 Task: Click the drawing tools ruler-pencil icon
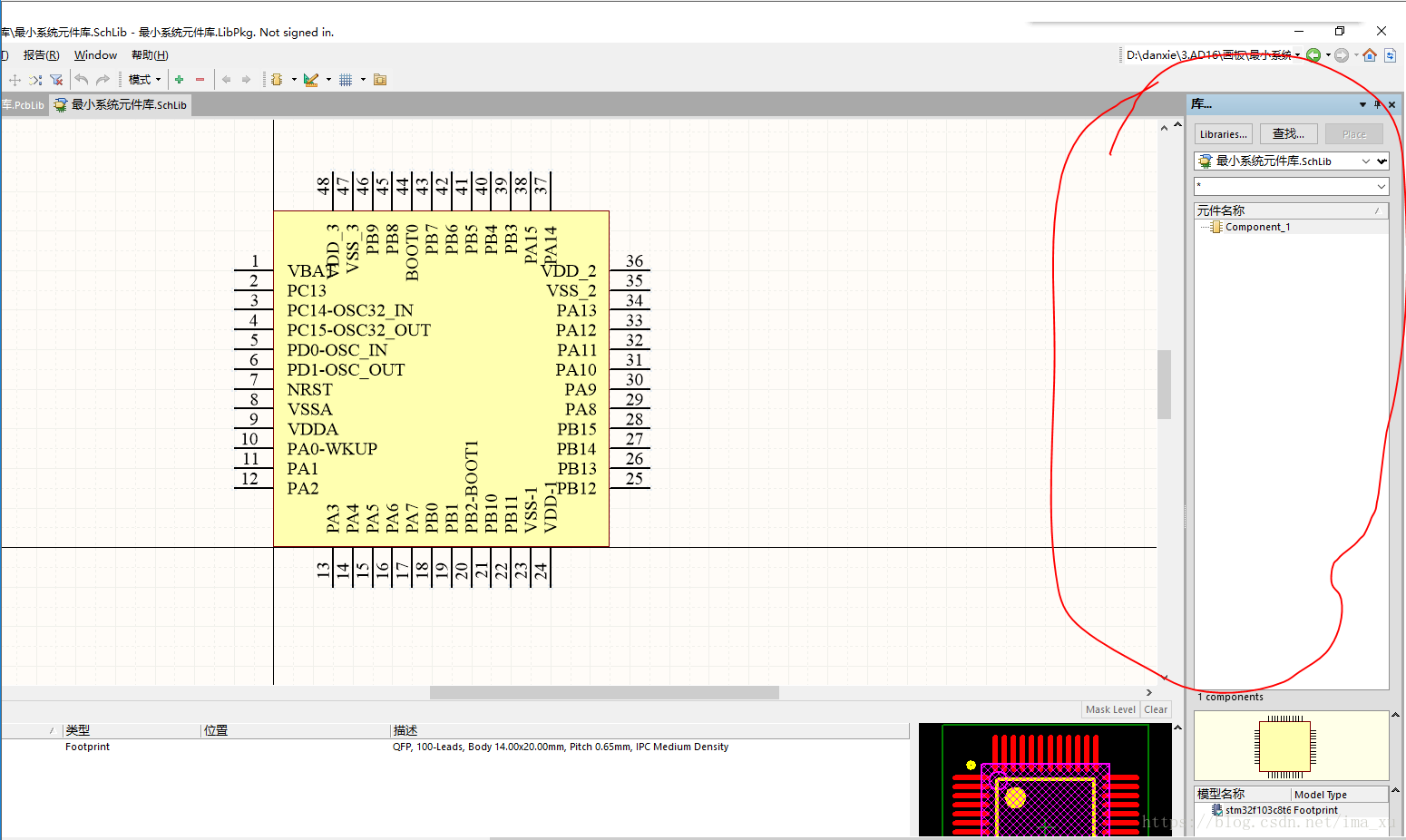(311, 80)
